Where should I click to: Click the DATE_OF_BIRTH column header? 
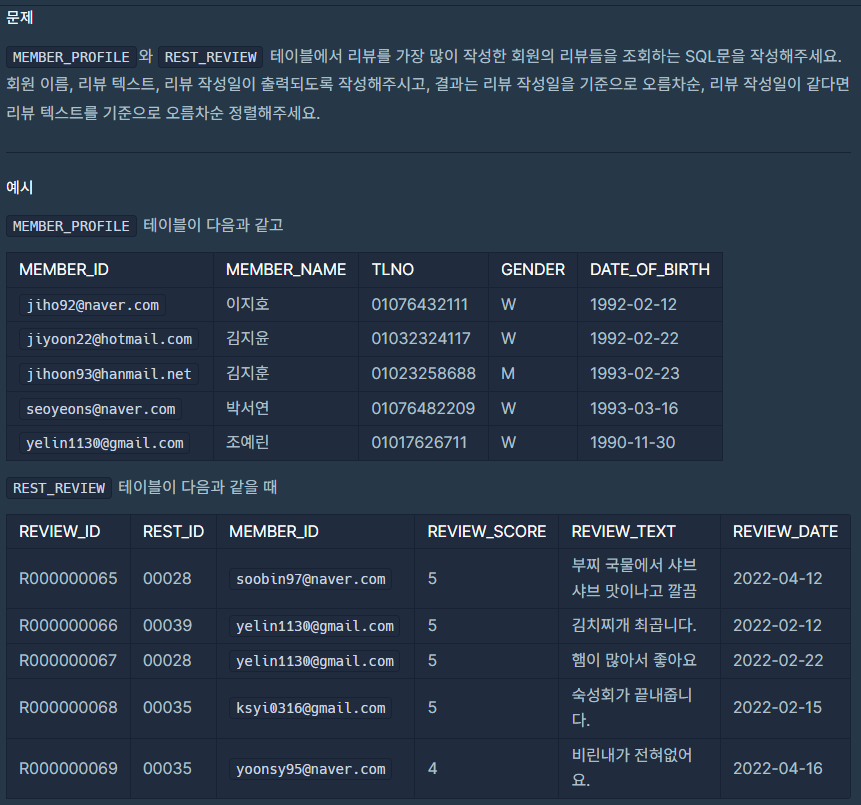pyautogui.click(x=651, y=269)
